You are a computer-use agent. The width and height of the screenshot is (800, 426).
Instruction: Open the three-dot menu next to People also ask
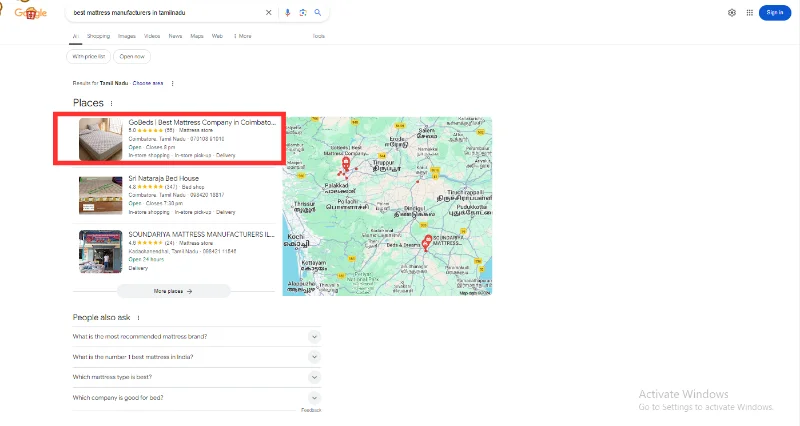click(138, 318)
